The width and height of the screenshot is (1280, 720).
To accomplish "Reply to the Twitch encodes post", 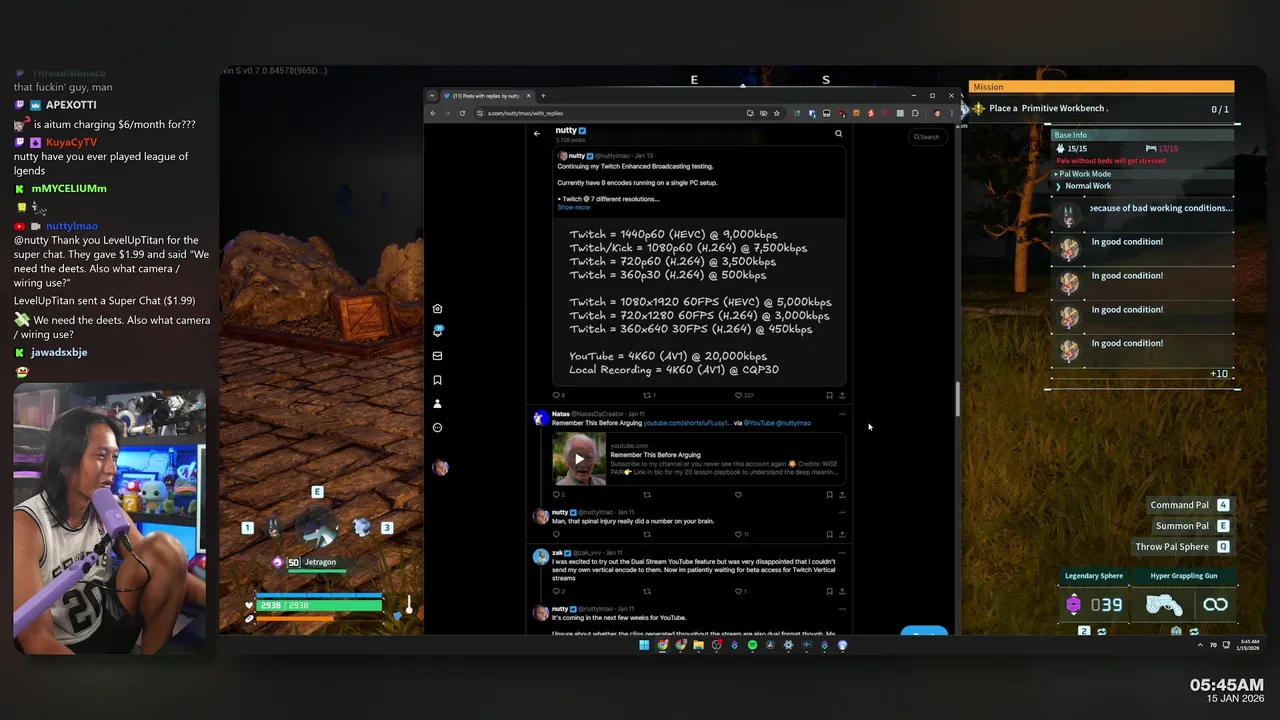I will (557, 395).
